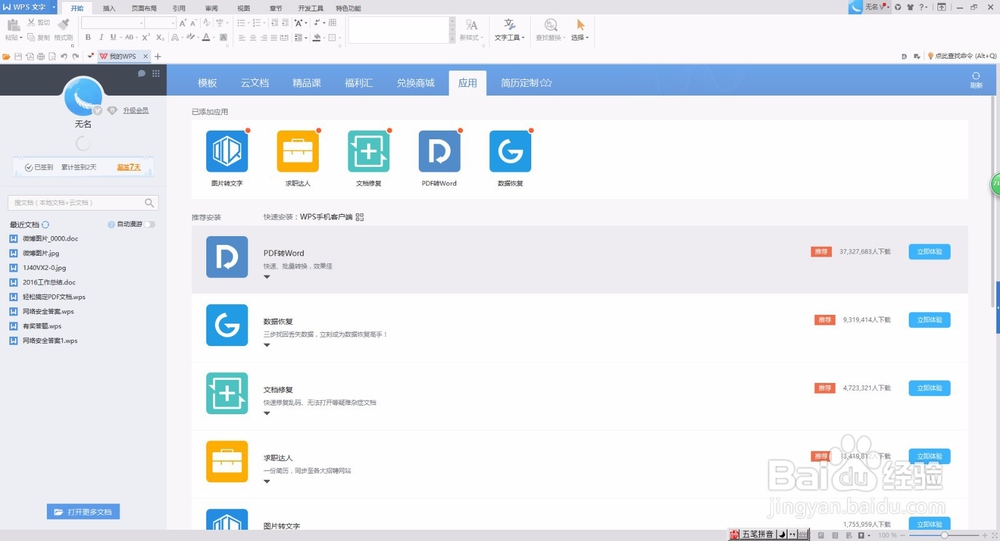Screen dimensions: 1000x541
Task: Click the 五笔拼音 input method indicator
Action: 757,534
